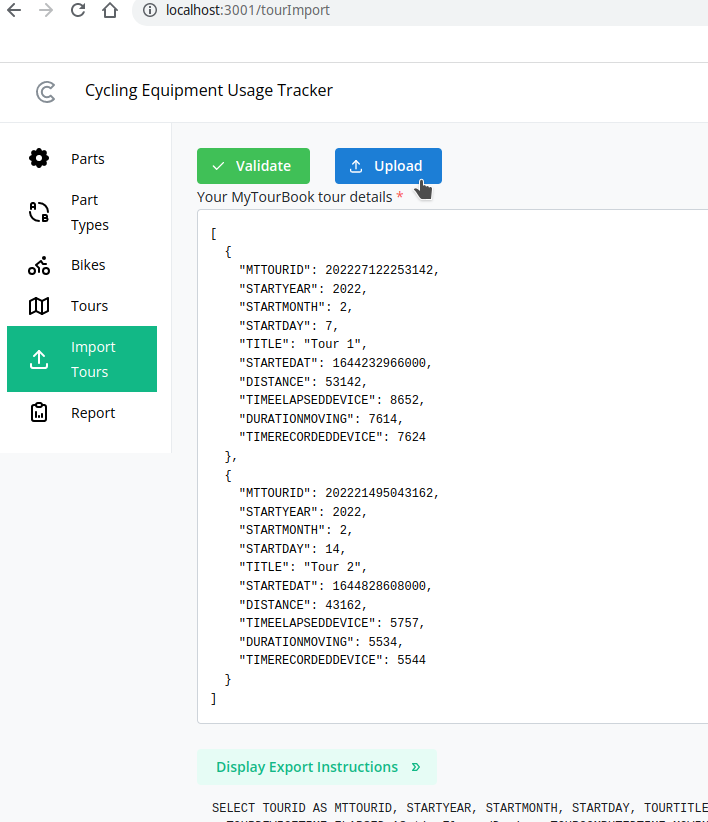Open the Part Types menu item
The image size is (708, 822).
pos(82,212)
